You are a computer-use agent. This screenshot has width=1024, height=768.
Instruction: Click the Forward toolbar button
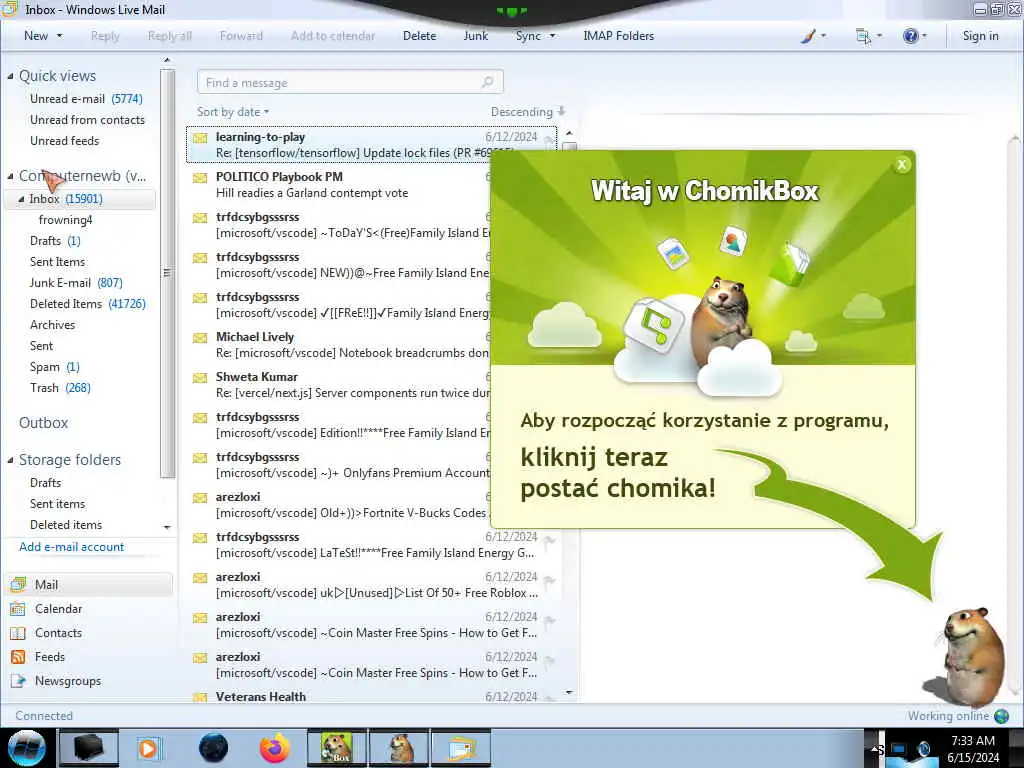pos(241,36)
